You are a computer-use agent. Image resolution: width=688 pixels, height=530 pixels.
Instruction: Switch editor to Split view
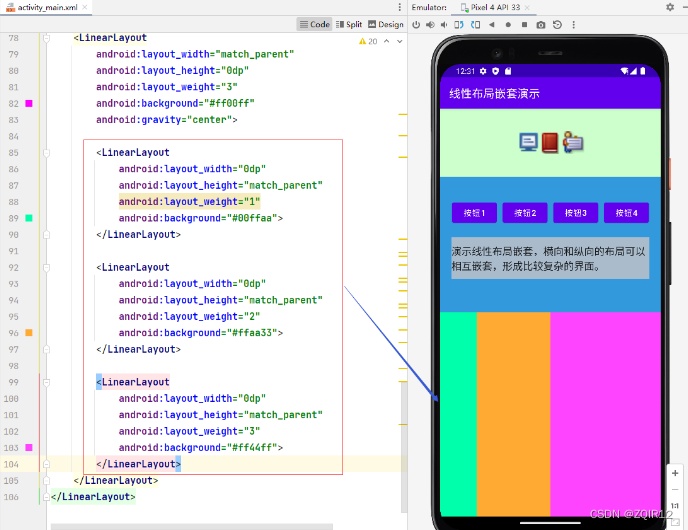(349, 25)
